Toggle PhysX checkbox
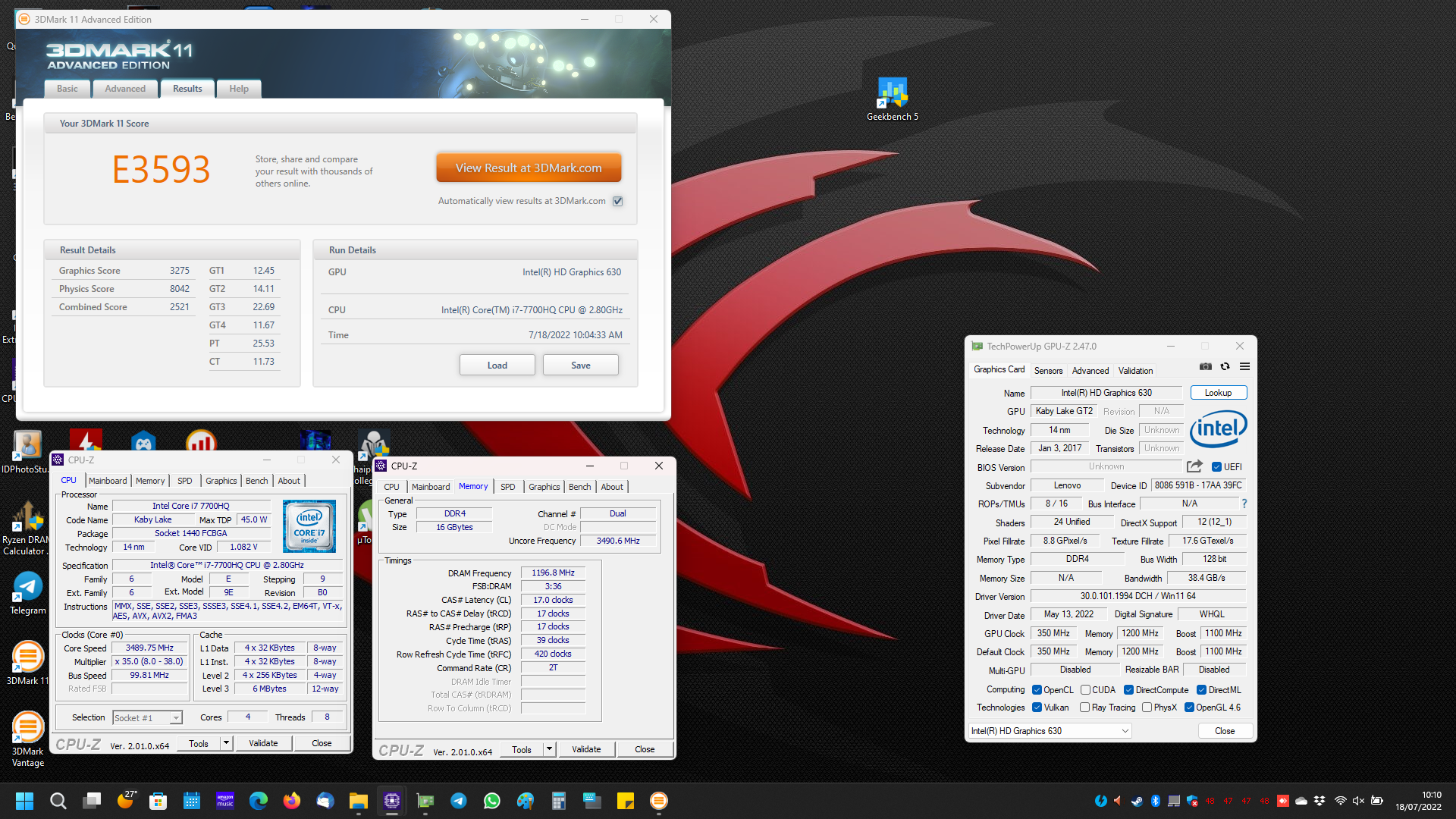 (1147, 708)
